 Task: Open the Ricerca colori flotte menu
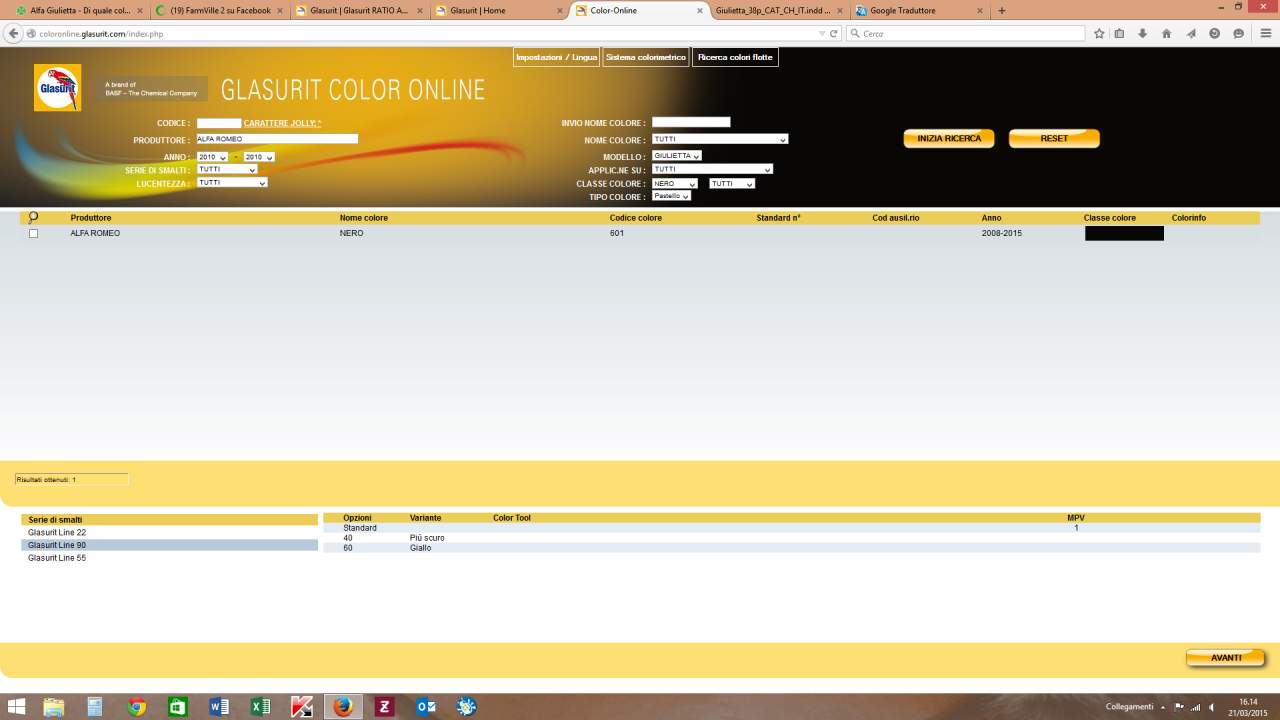(735, 57)
